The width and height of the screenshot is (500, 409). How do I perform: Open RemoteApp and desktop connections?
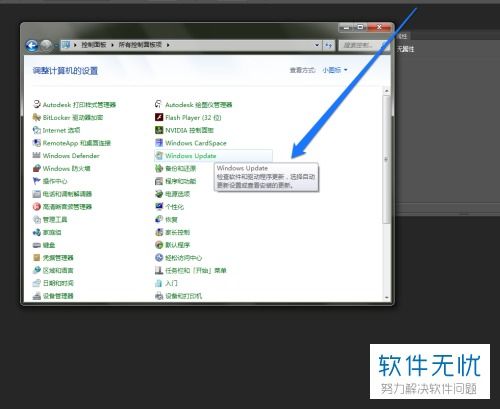point(72,143)
